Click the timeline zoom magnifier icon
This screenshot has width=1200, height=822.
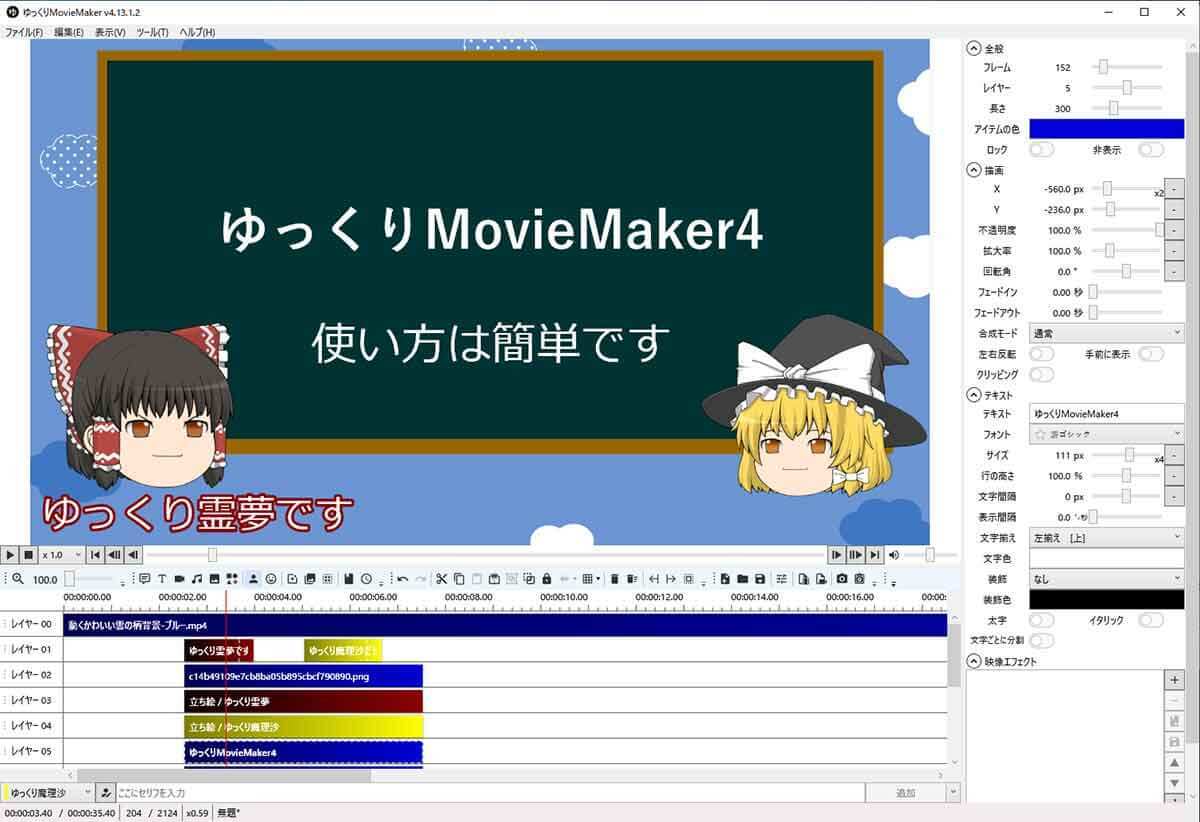tap(17, 579)
